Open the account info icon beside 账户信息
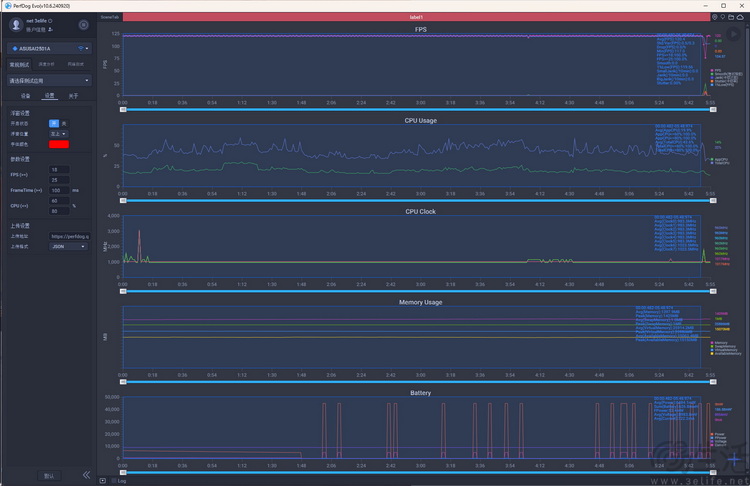 (x=50, y=30)
